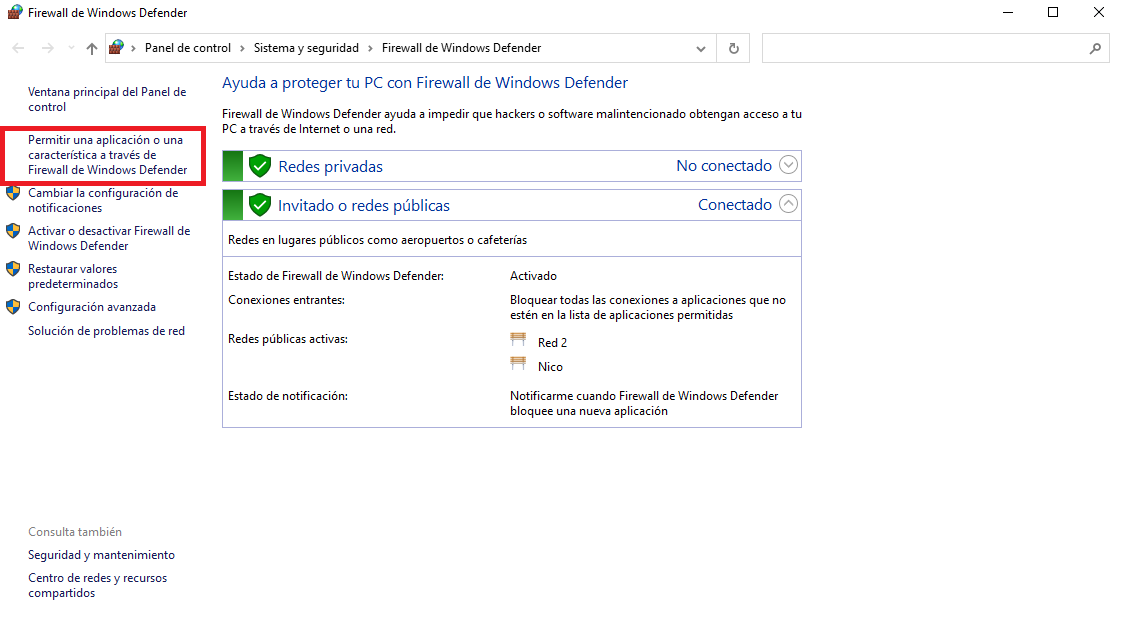The height and width of the screenshot is (619, 1121).
Task: Select the Red 2 network name
Action: 552,343
